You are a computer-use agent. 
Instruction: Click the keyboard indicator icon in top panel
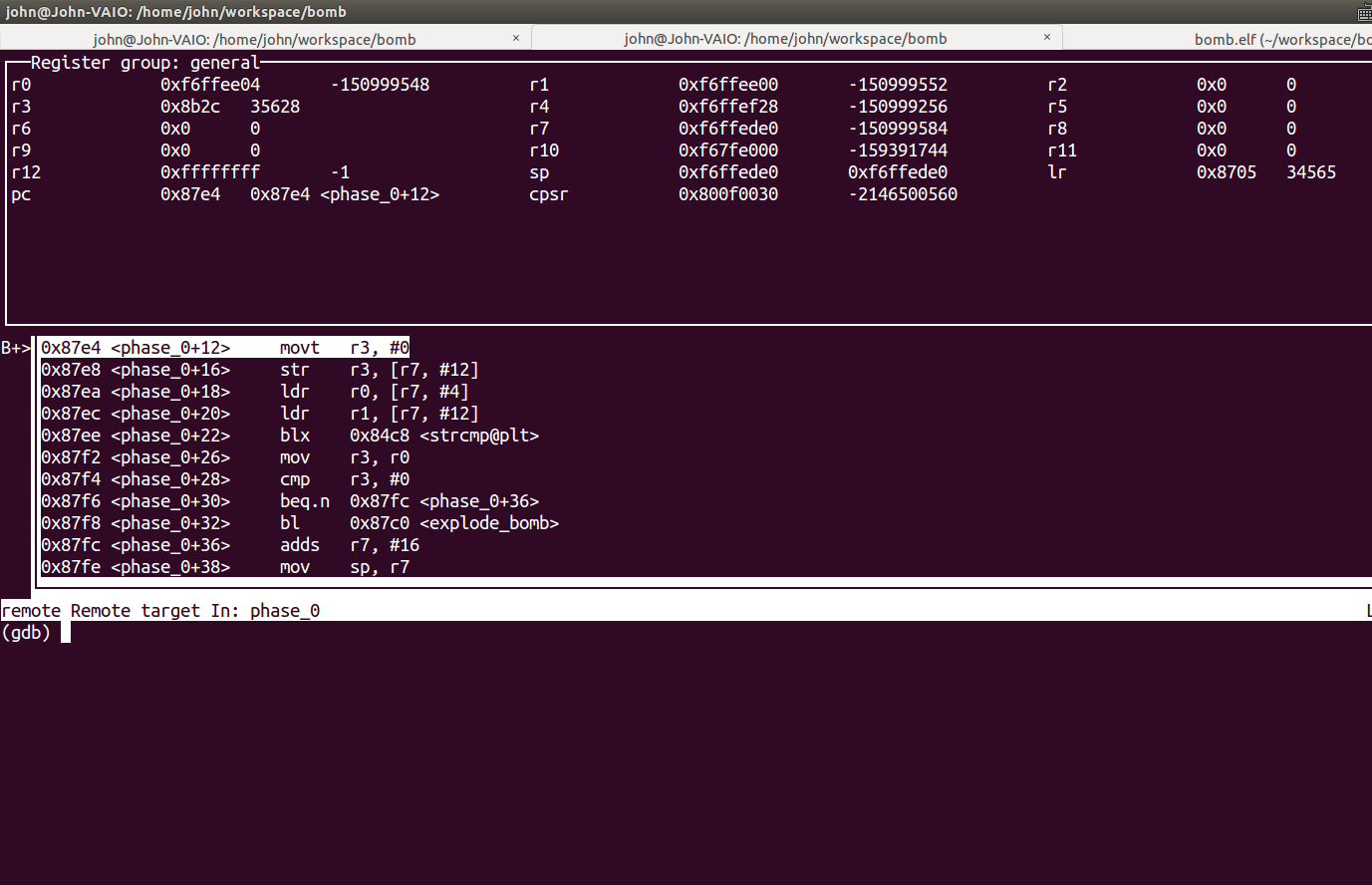pyautogui.click(x=1364, y=13)
